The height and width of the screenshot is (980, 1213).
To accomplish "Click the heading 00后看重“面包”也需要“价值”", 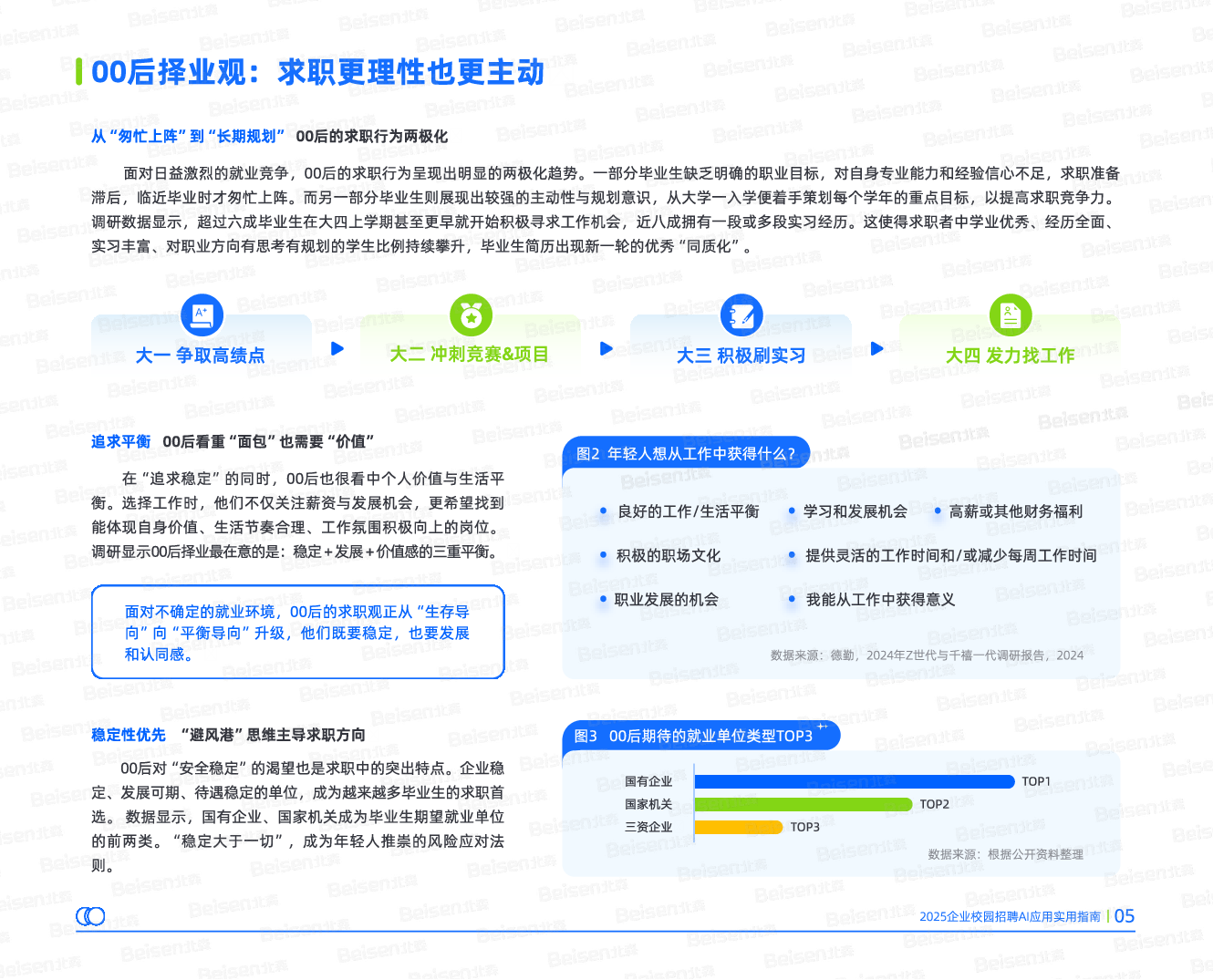I will click(268, 442).
